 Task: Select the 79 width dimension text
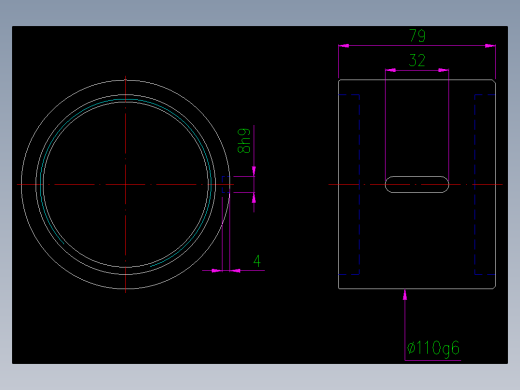tap(417, 36)
